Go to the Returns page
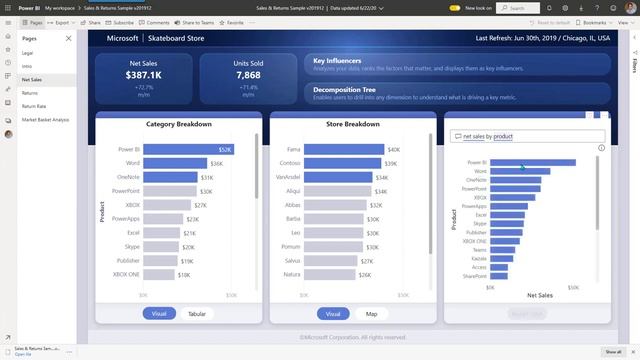Image resolution: width=640 pixels, height=360 pixels. click(30, 93)
